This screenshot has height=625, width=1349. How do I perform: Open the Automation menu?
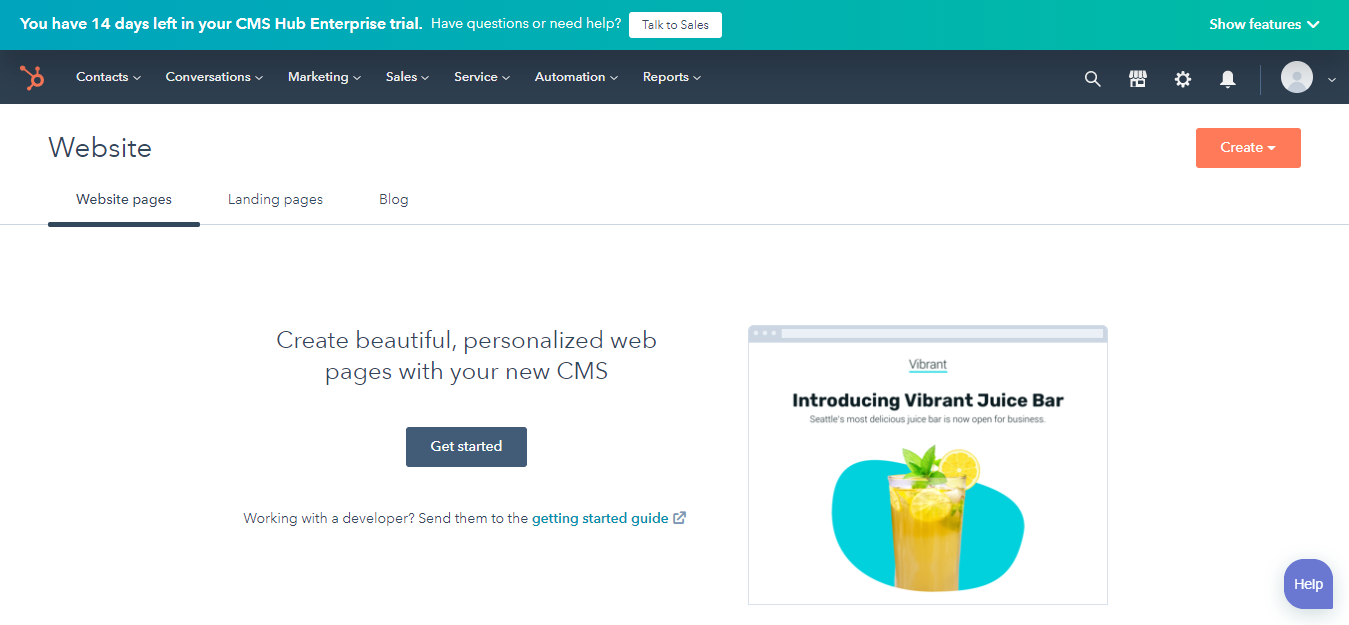pos(575,77)
